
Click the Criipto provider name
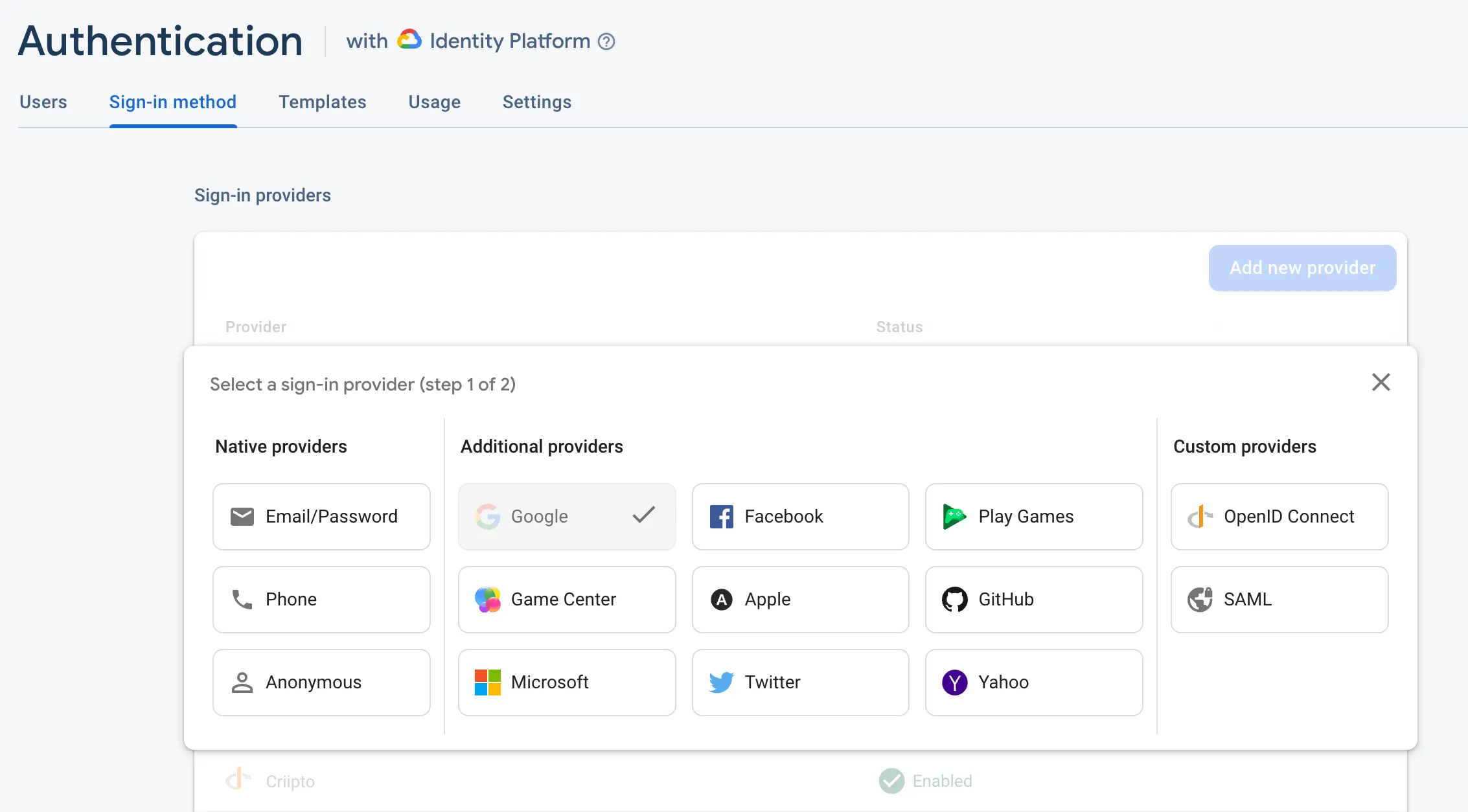(290, 782)
